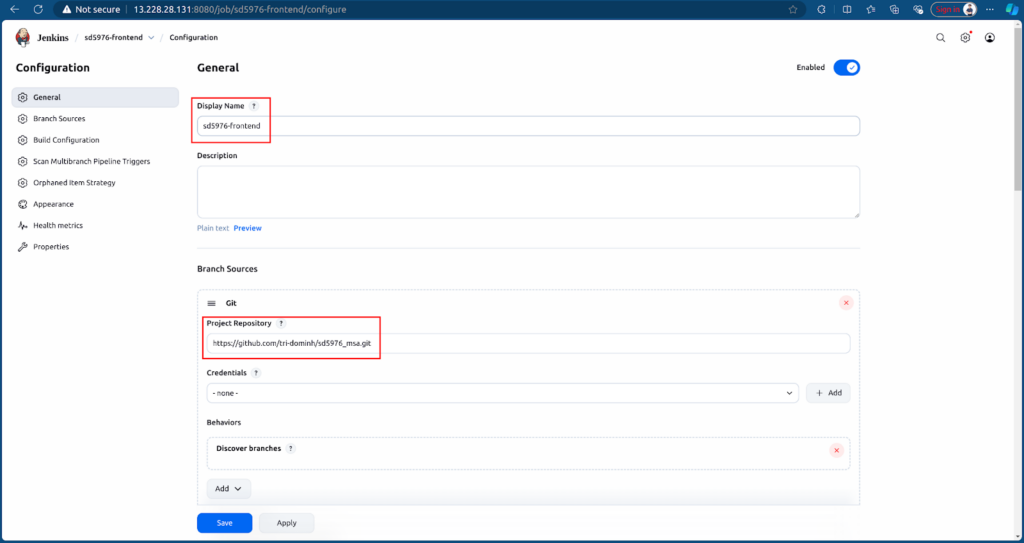The height and width of the screenshot is (543, 1024).
Task: Go to Branch Sources section
Action: (59, 119)
